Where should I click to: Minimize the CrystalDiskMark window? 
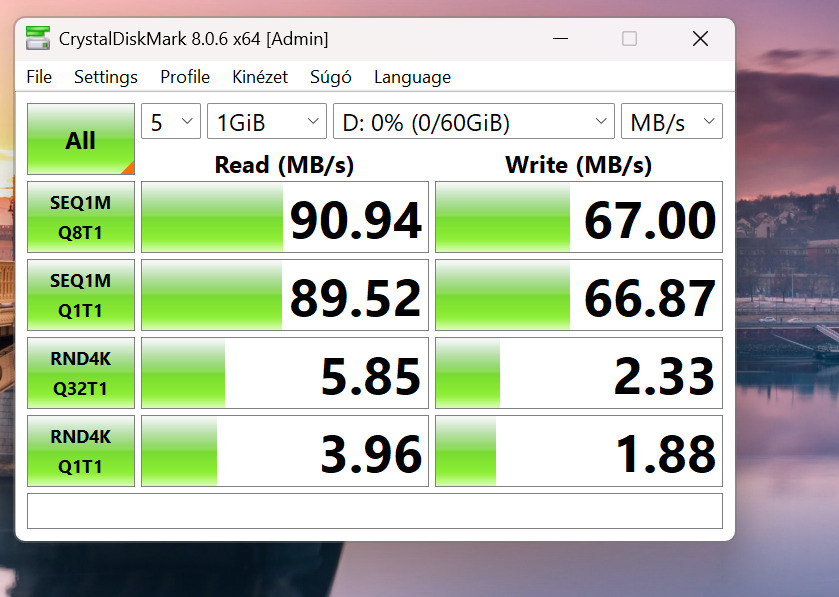click(560, 39)
